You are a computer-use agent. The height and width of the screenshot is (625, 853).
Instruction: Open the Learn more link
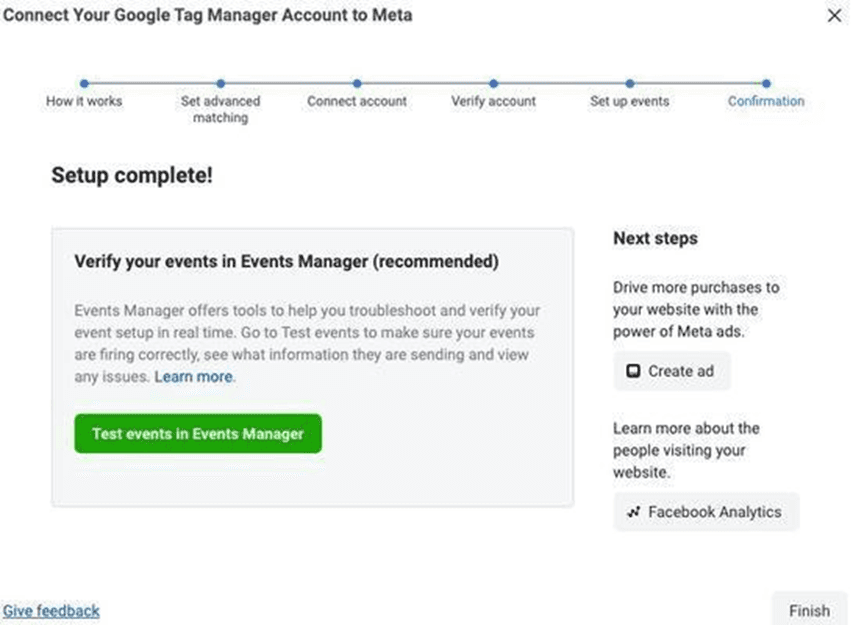(x=193, y=376)
